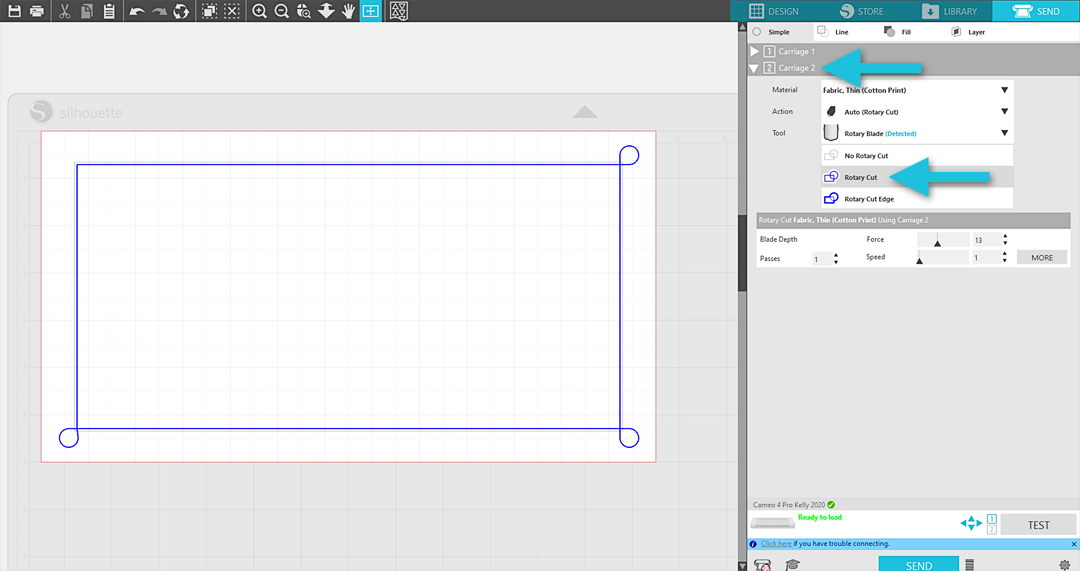Expand the Carriage 1 section

point(754,52)
